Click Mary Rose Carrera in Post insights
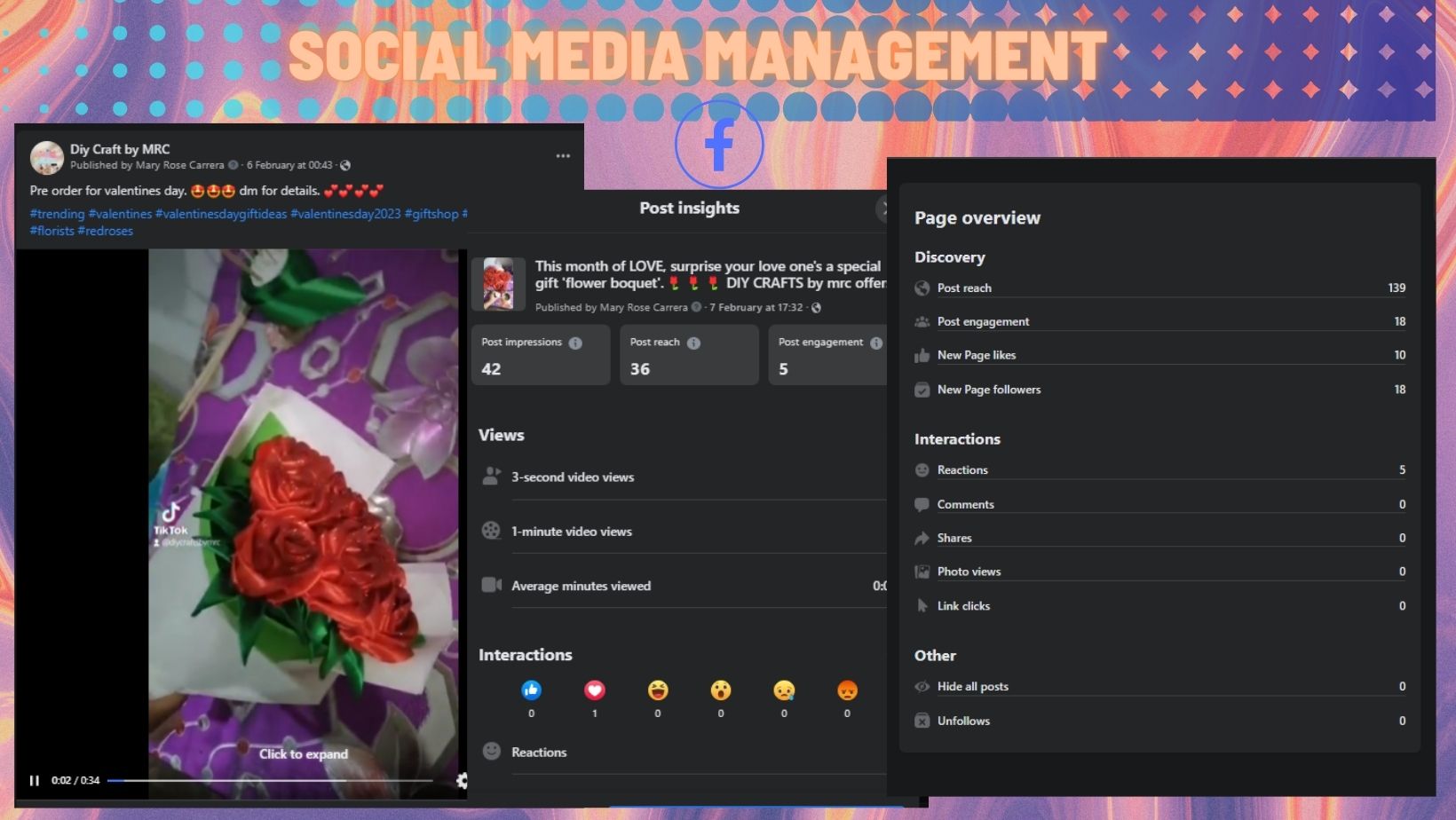 coord(644,307)
